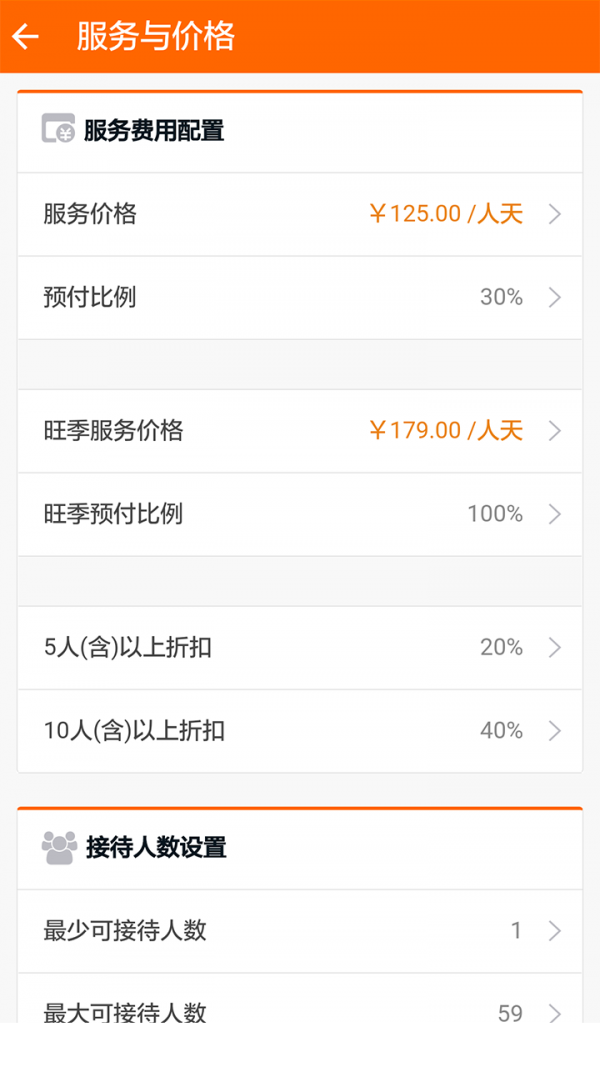The image size is (600, 1067).
Task: Open the 最少可接待人数 row label
Action: [125, 930]
